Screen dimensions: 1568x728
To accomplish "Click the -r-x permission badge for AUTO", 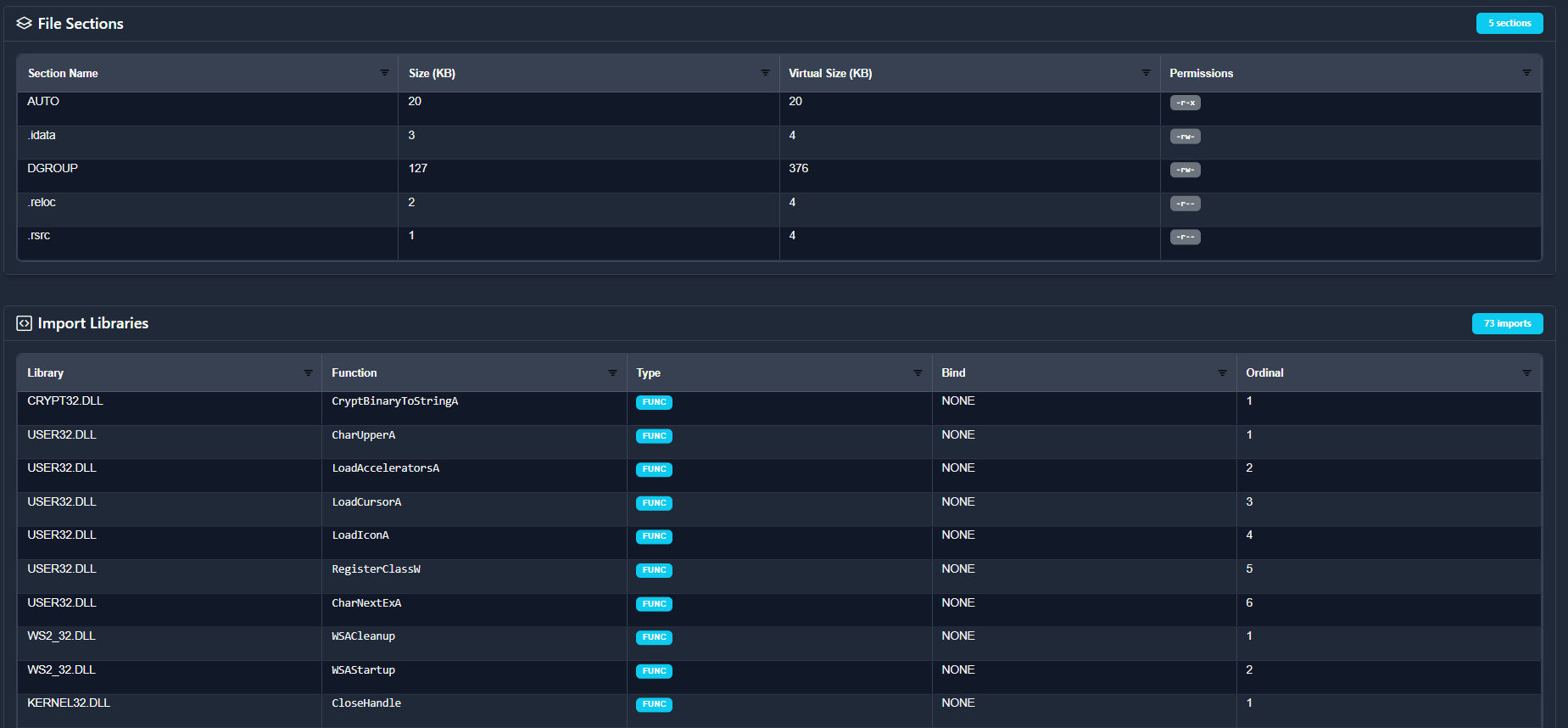I will (1186, 103).
